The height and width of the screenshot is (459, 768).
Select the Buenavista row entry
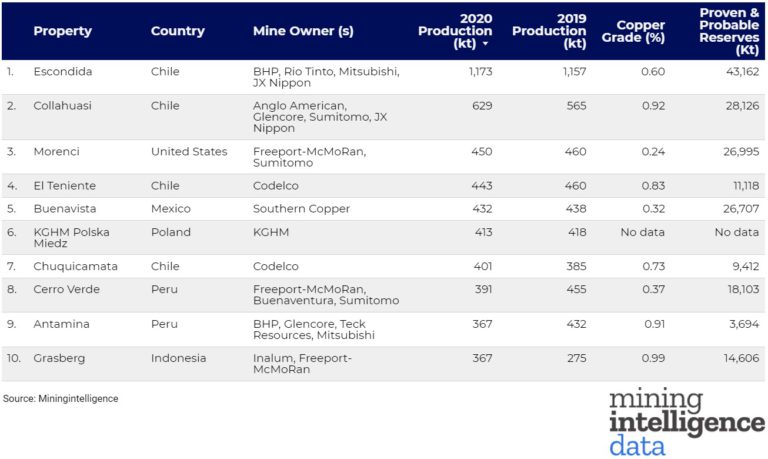tap(68, 209)
